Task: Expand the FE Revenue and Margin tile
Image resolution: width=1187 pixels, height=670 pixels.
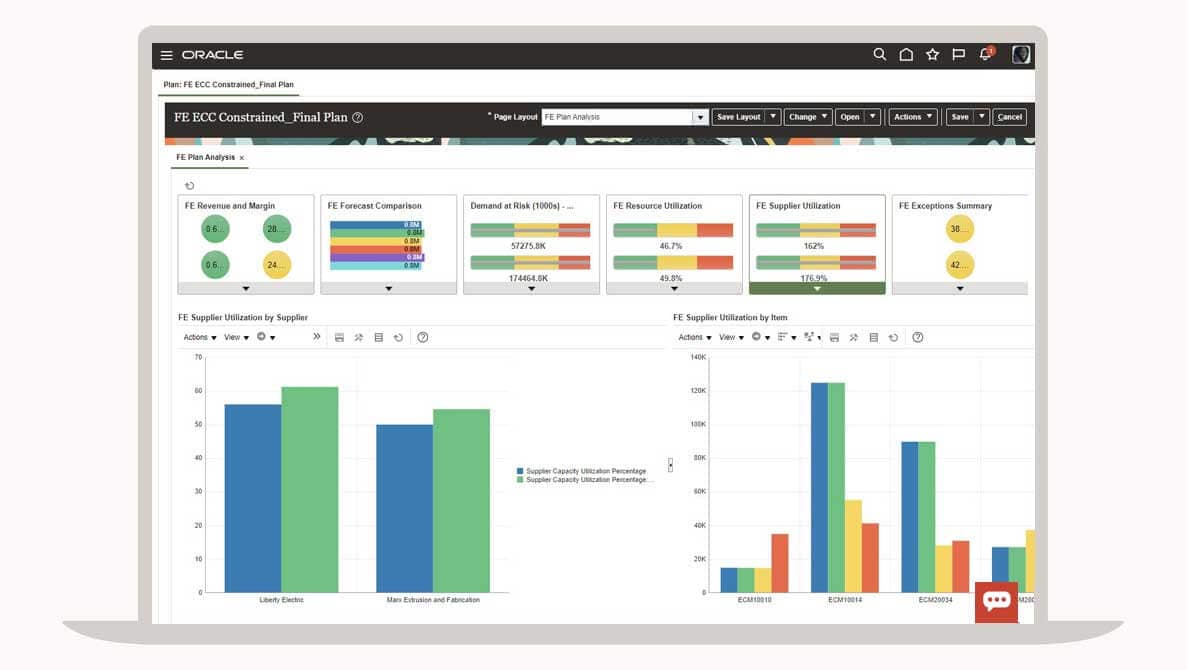Action: 246,288
